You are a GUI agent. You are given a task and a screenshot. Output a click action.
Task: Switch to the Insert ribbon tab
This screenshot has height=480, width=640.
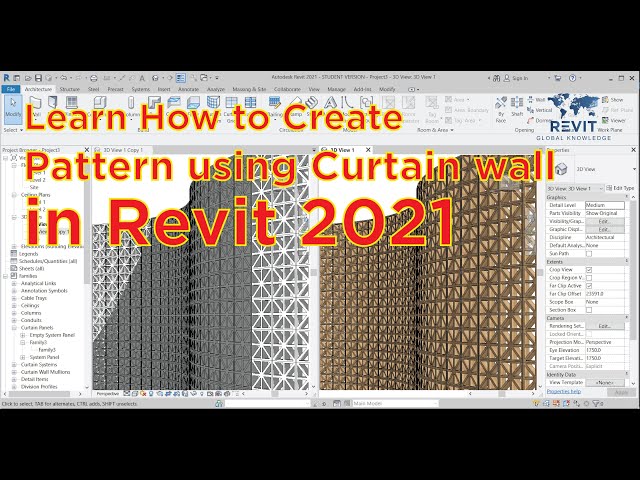point(164,89)
